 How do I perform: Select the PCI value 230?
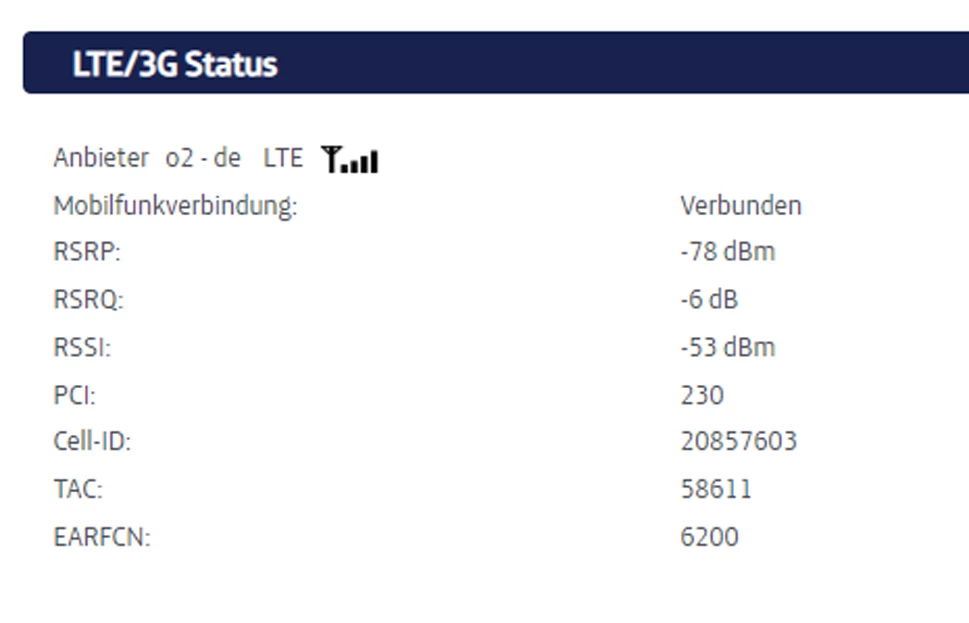(701, 395)
